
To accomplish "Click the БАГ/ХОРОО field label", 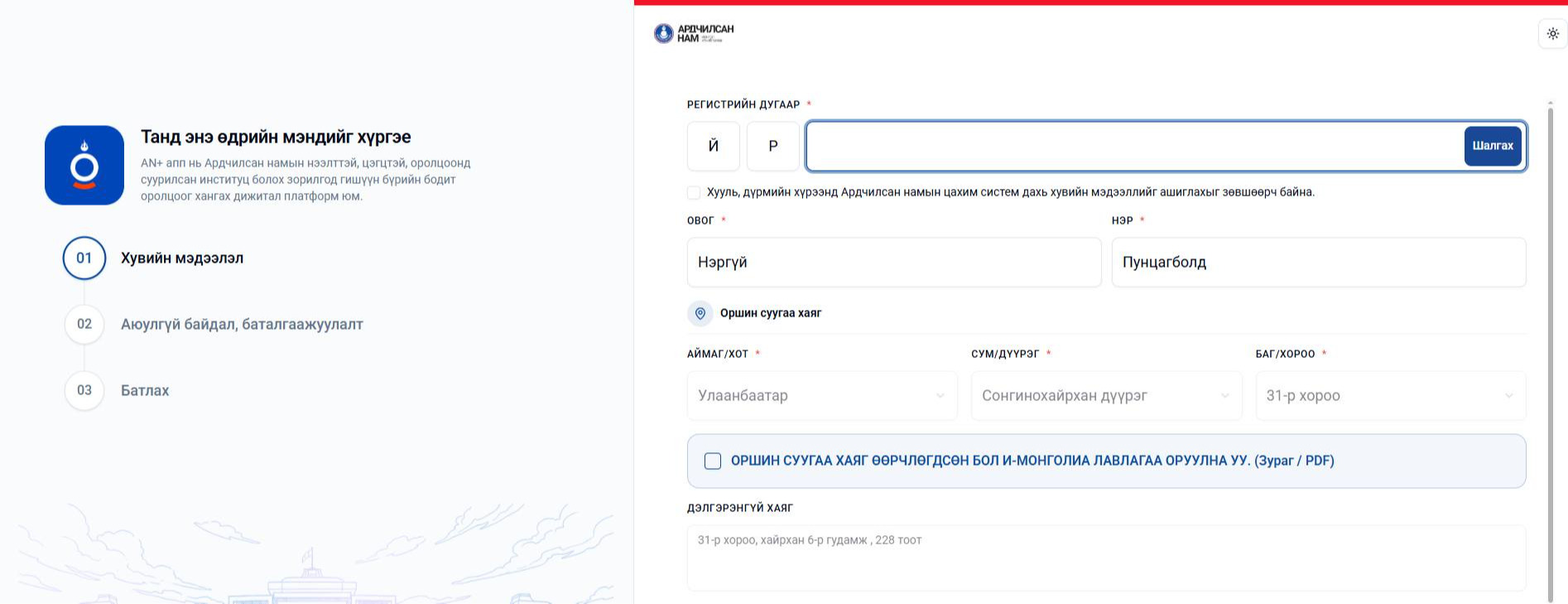I will [1285, 354].
